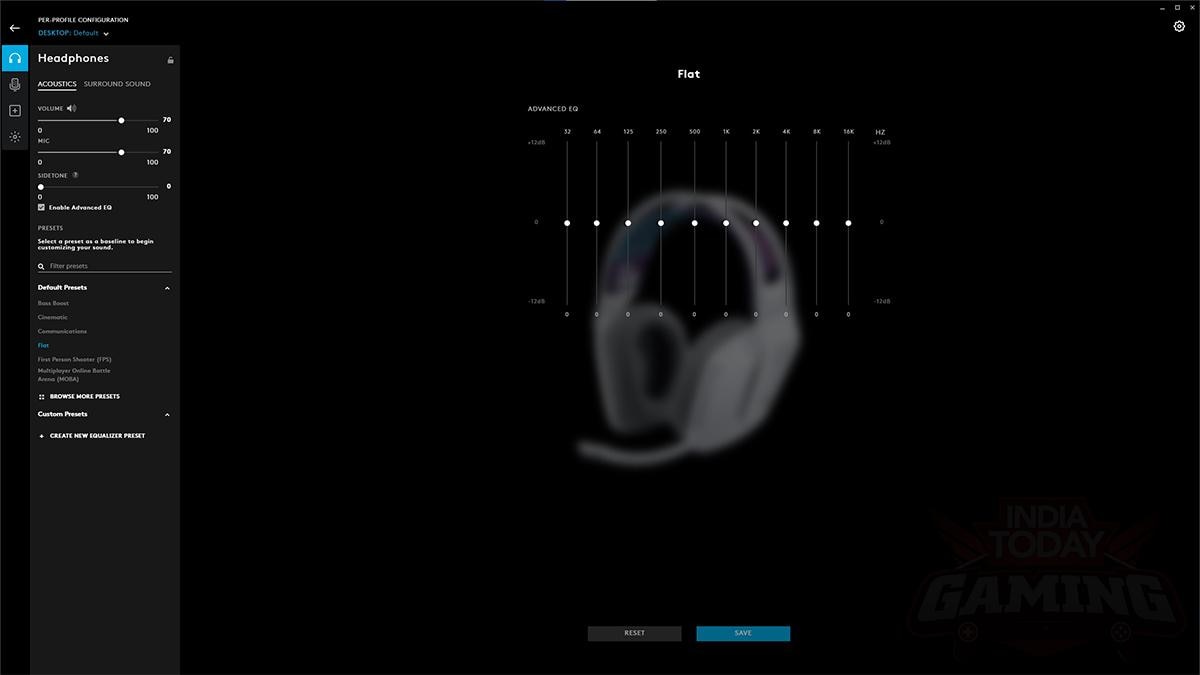This screenshot has width=1200, height=675.
Task: Switch to the Surround Sound tab
Action: pyautogui.click(x=117, y=84)
